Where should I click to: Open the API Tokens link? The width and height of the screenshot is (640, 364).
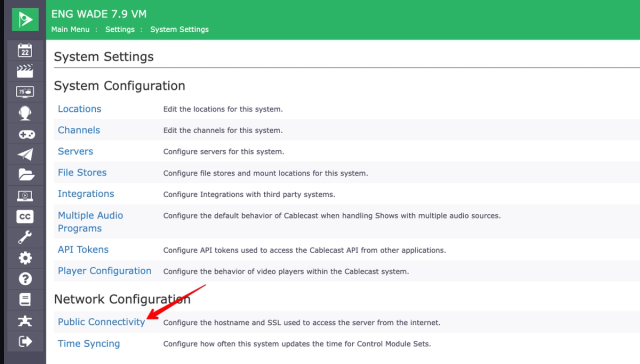coord(83,250)
